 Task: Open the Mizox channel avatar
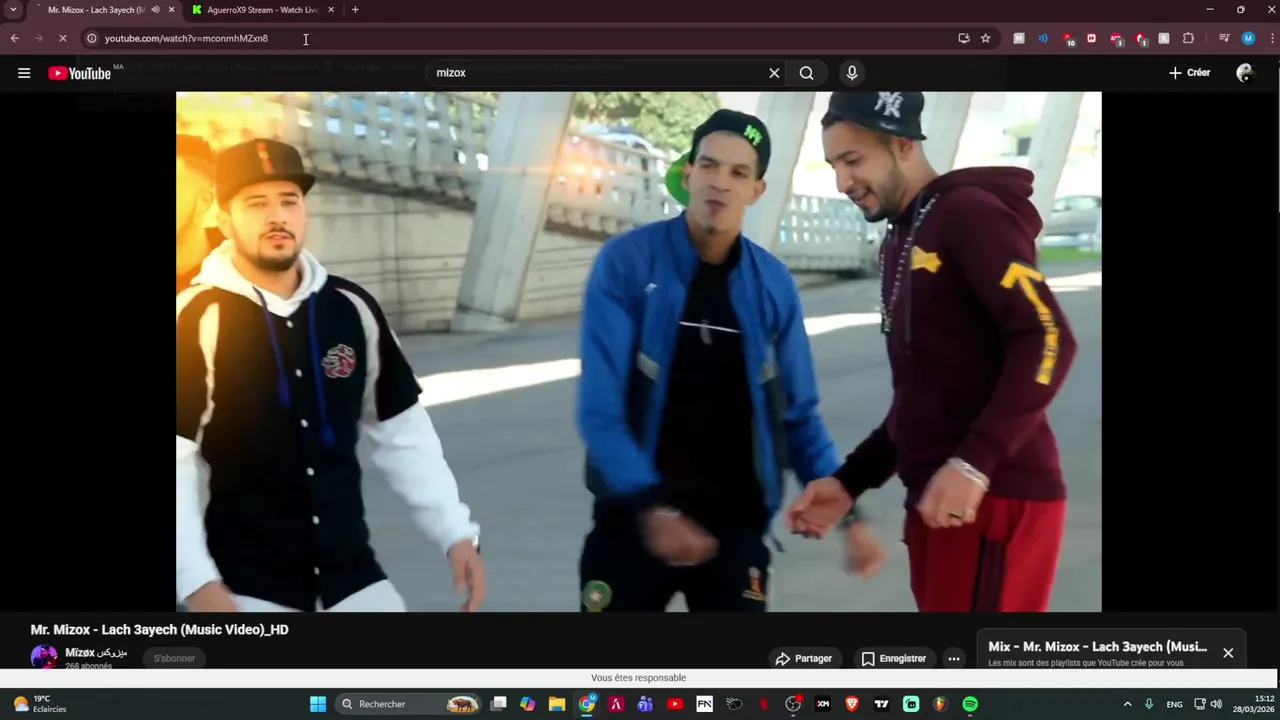pyautogui.click(x=43, y=657)
